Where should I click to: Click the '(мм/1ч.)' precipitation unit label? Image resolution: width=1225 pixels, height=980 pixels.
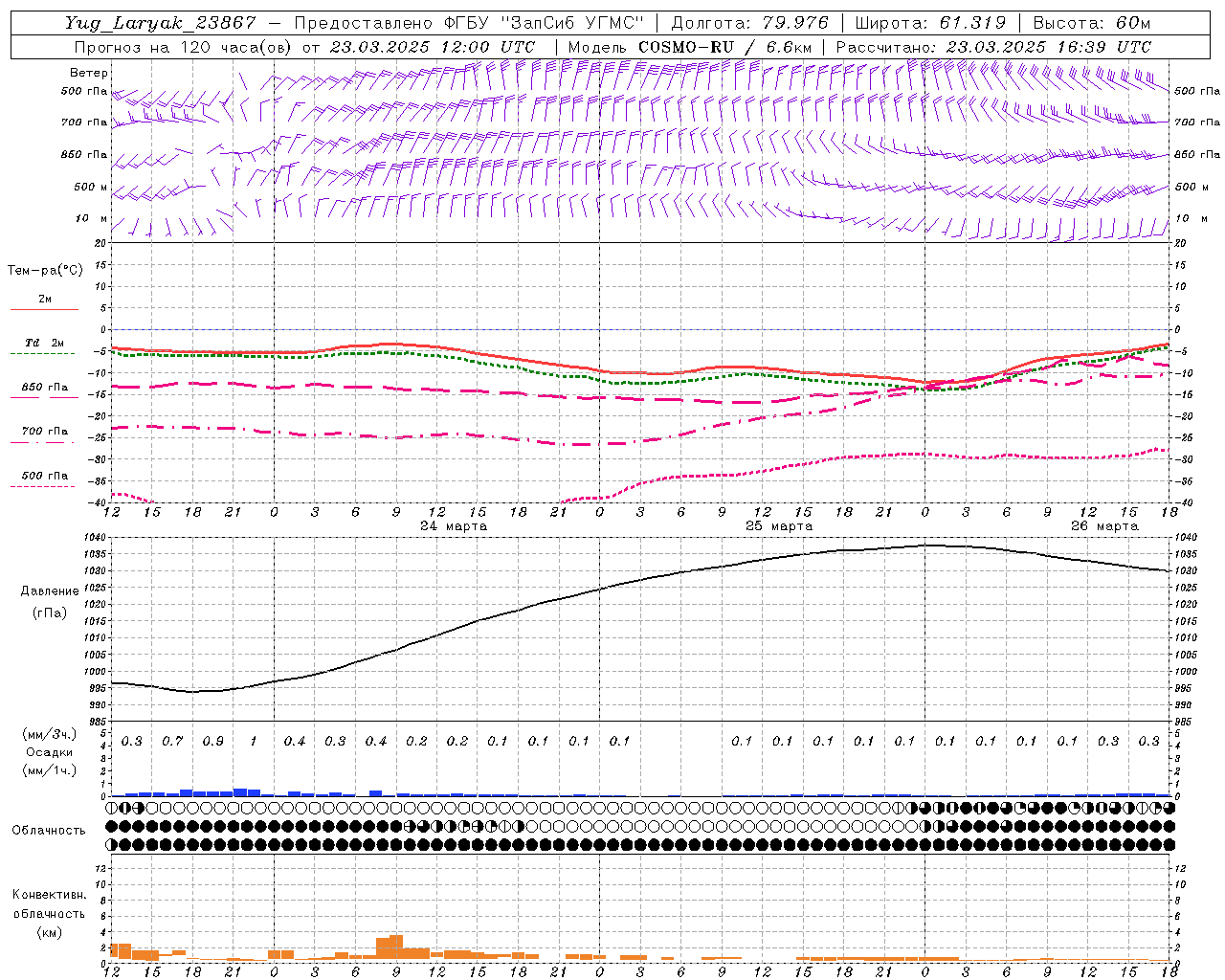[49, 770]
